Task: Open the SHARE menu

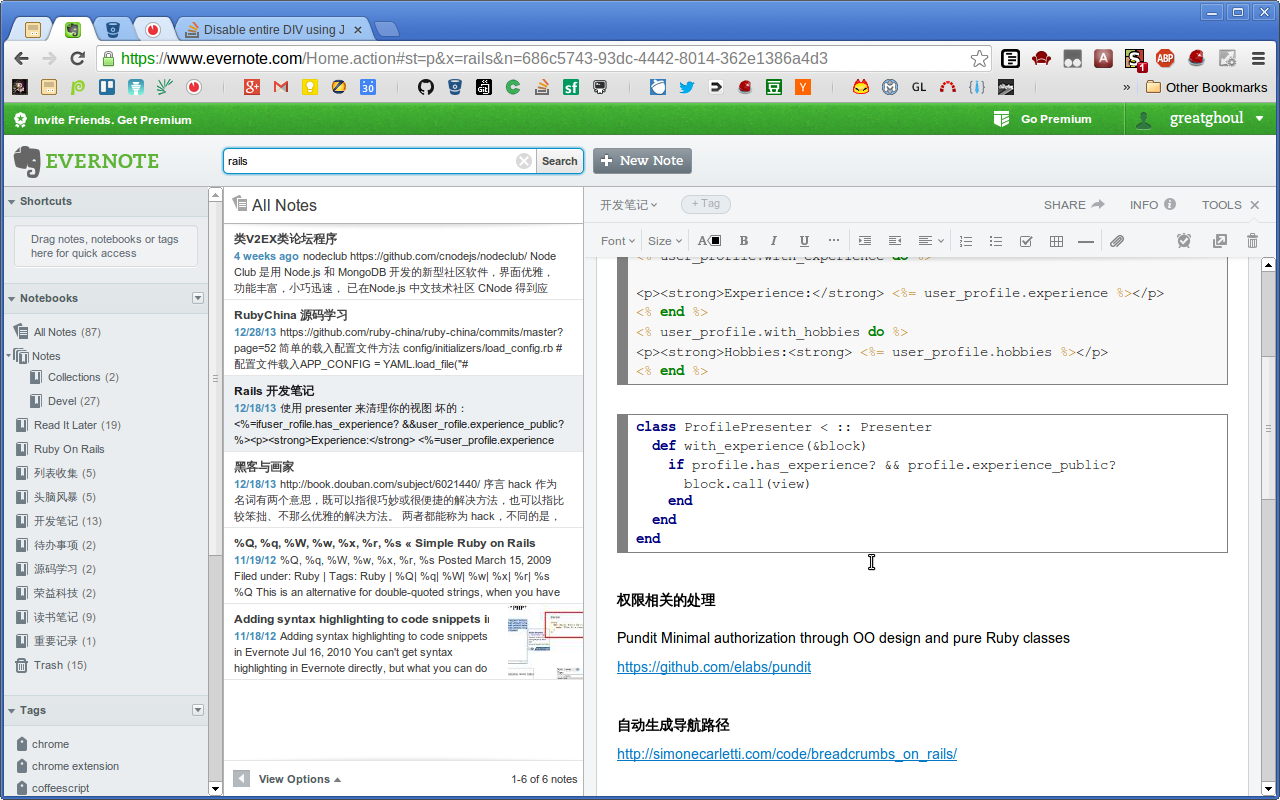Action: tap(1074, 205)
